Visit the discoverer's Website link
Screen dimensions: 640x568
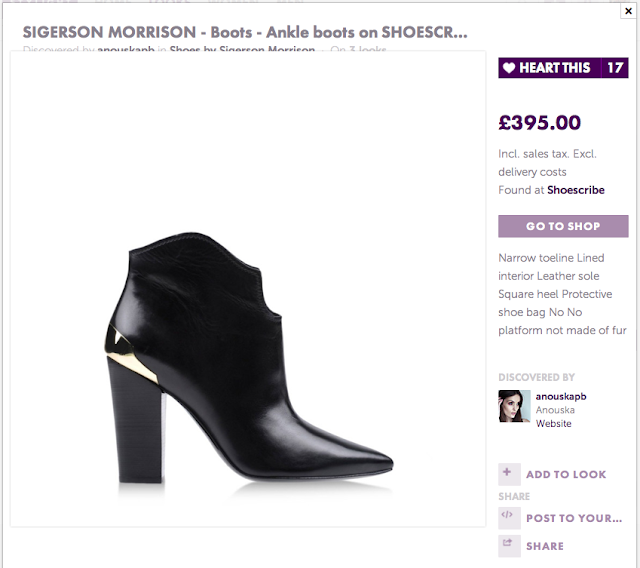tap(554, 424)
